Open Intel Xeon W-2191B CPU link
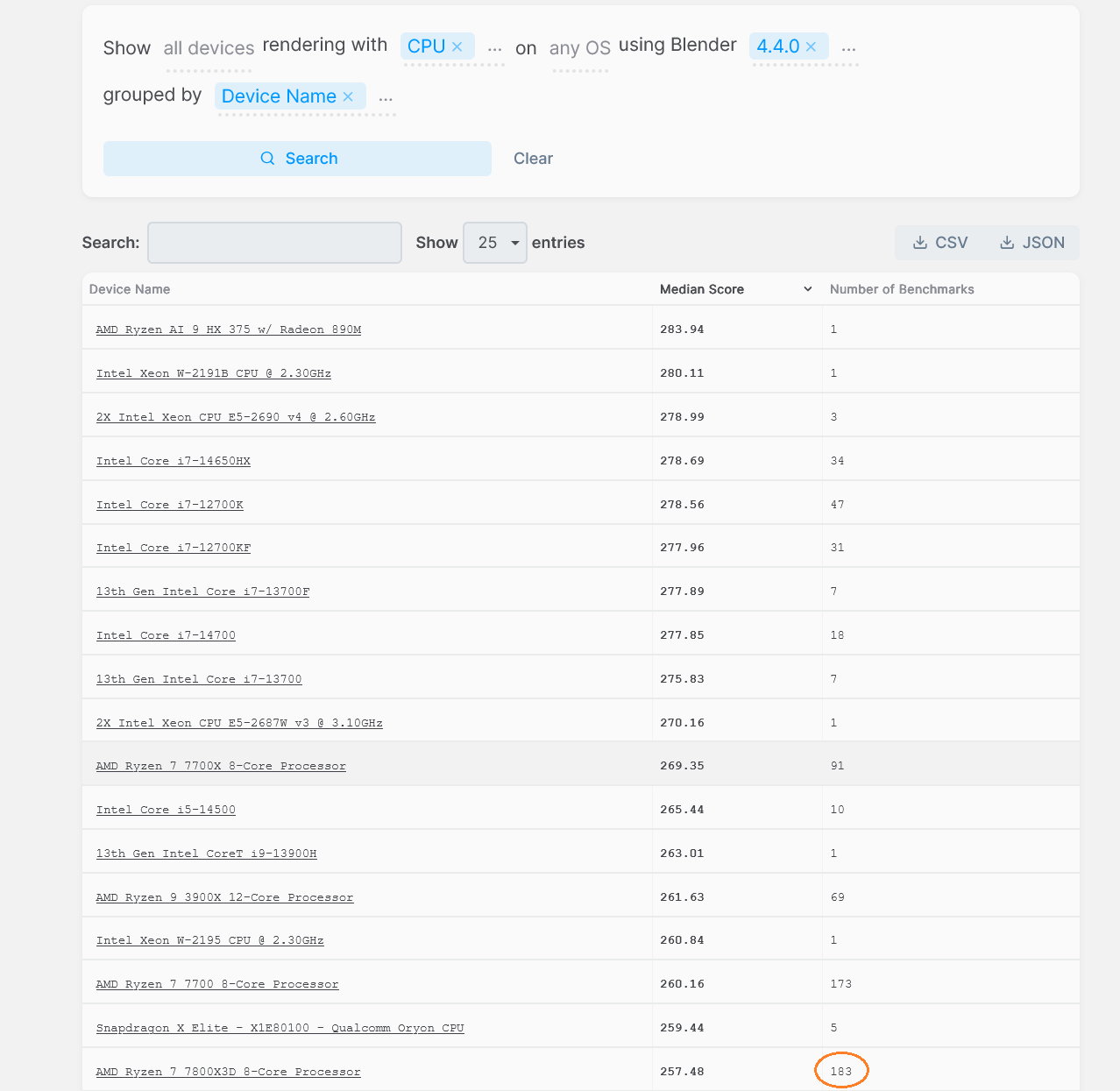Viewport: 1120px width, 1091px height. click(214, 373)
